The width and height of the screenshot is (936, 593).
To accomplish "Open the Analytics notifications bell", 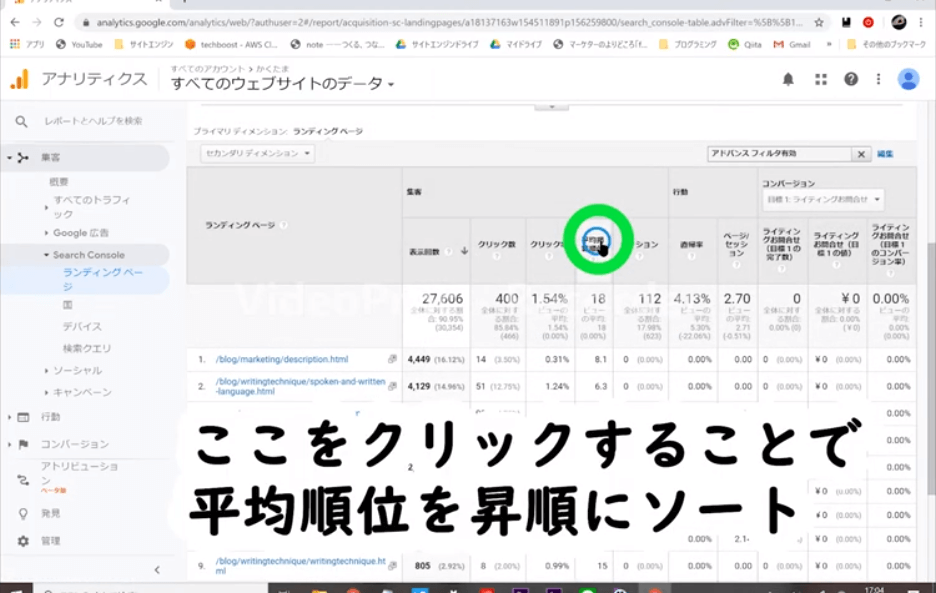I will tap(788, 79).
